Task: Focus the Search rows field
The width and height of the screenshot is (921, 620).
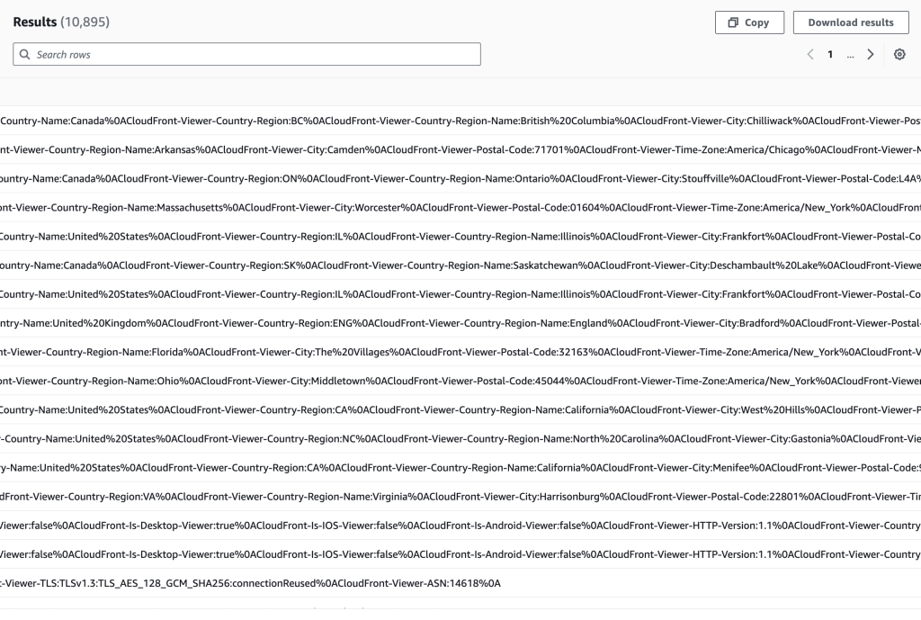Action: [x=247, y=54]
